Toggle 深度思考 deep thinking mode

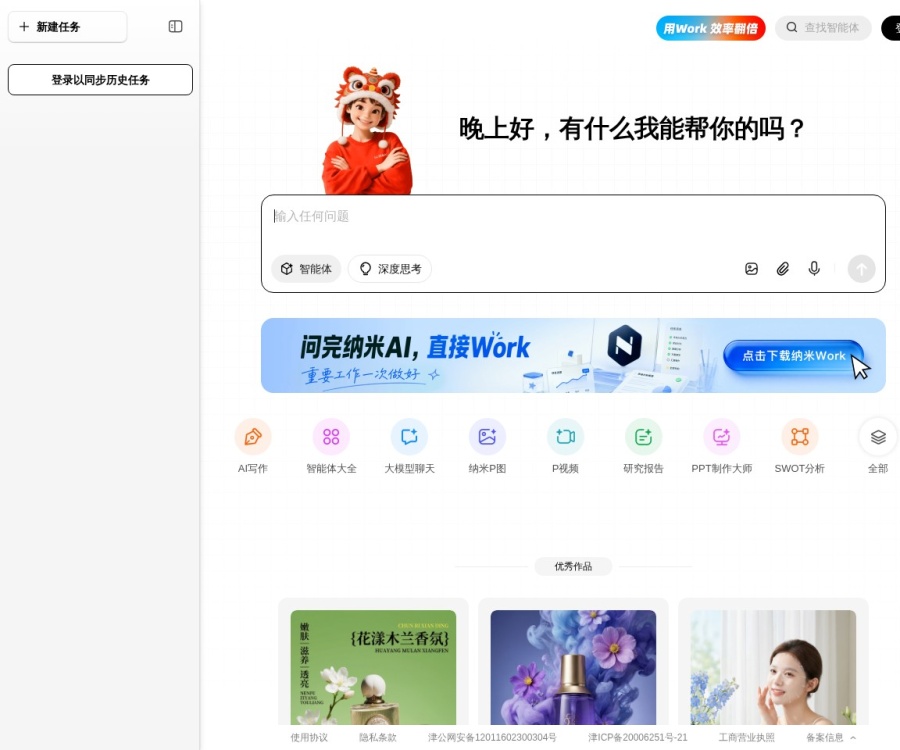[390, 269]
